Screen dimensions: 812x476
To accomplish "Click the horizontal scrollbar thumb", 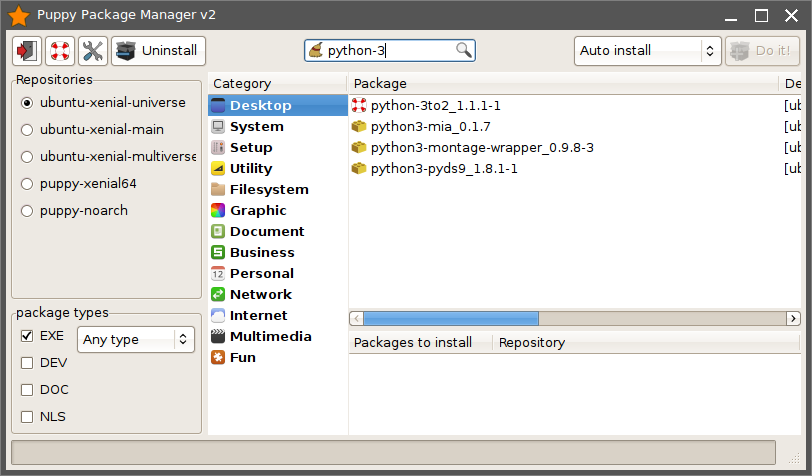I will pos(451,318).
